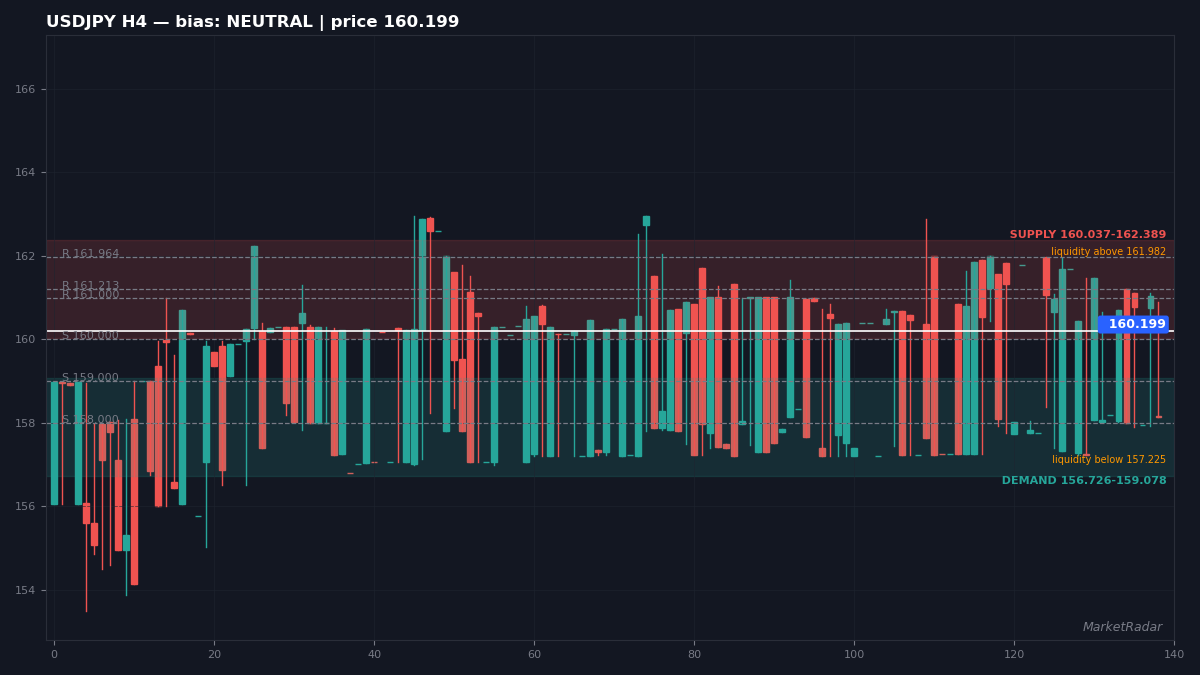The height and width of the screenshot is (675, 1200).
Task: Click the 120 bar index axis tick
Action: pyautogui.click(x=1014, y=654)
